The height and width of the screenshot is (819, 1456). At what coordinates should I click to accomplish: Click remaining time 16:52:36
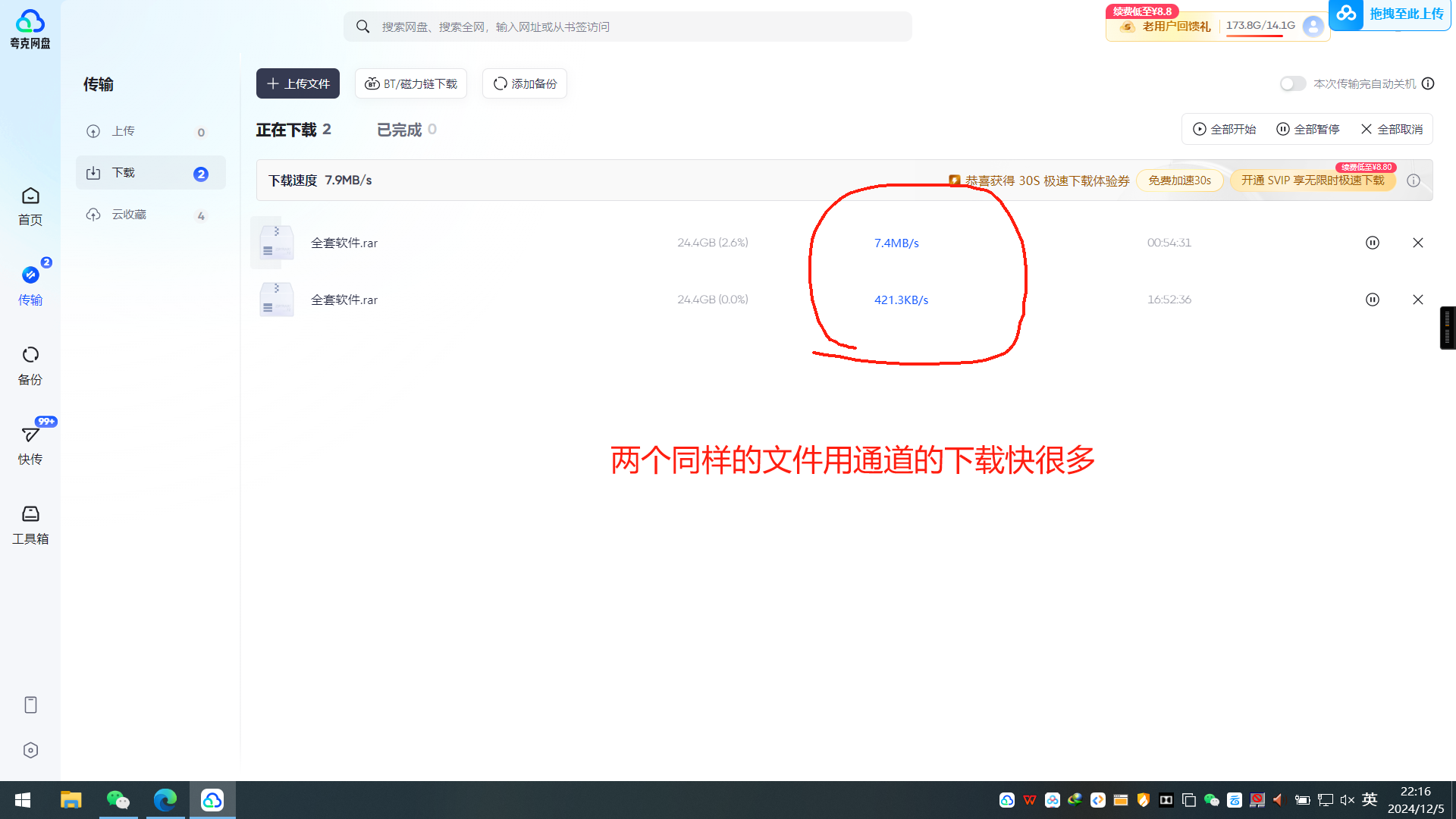(x=1169, y=300)
